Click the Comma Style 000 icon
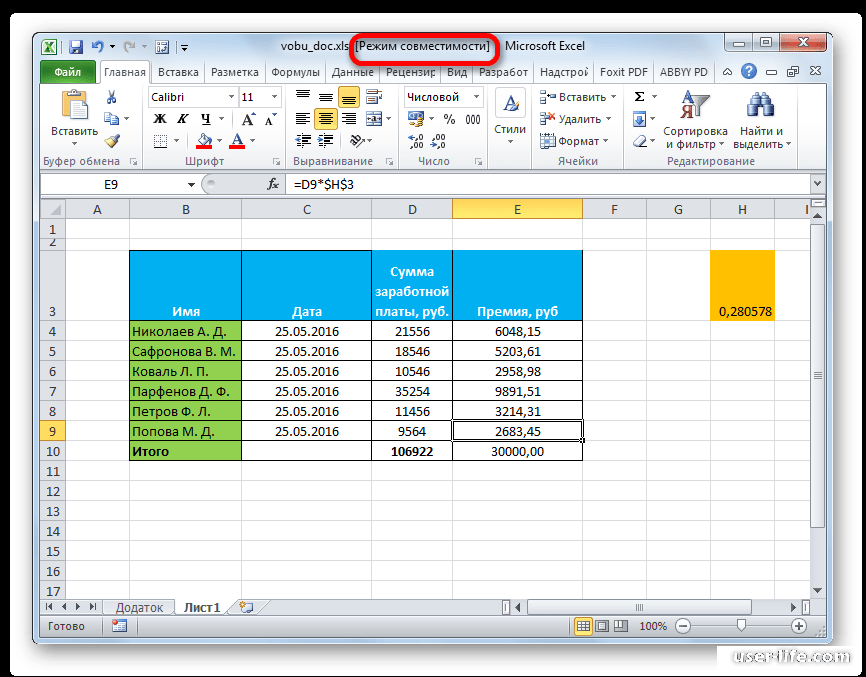The width and height of the screenshot is (866, 677). point(473,119)
